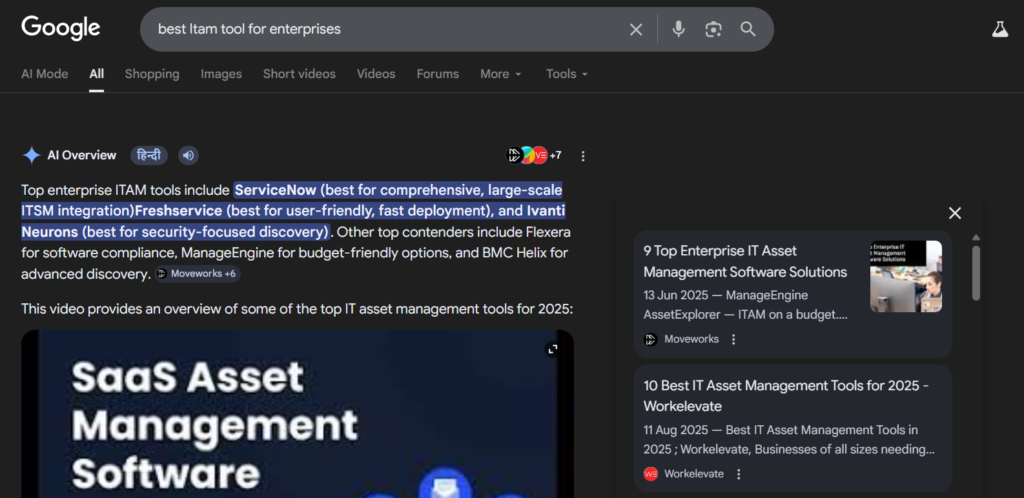Open Google Lens image search

click(713, 29)
